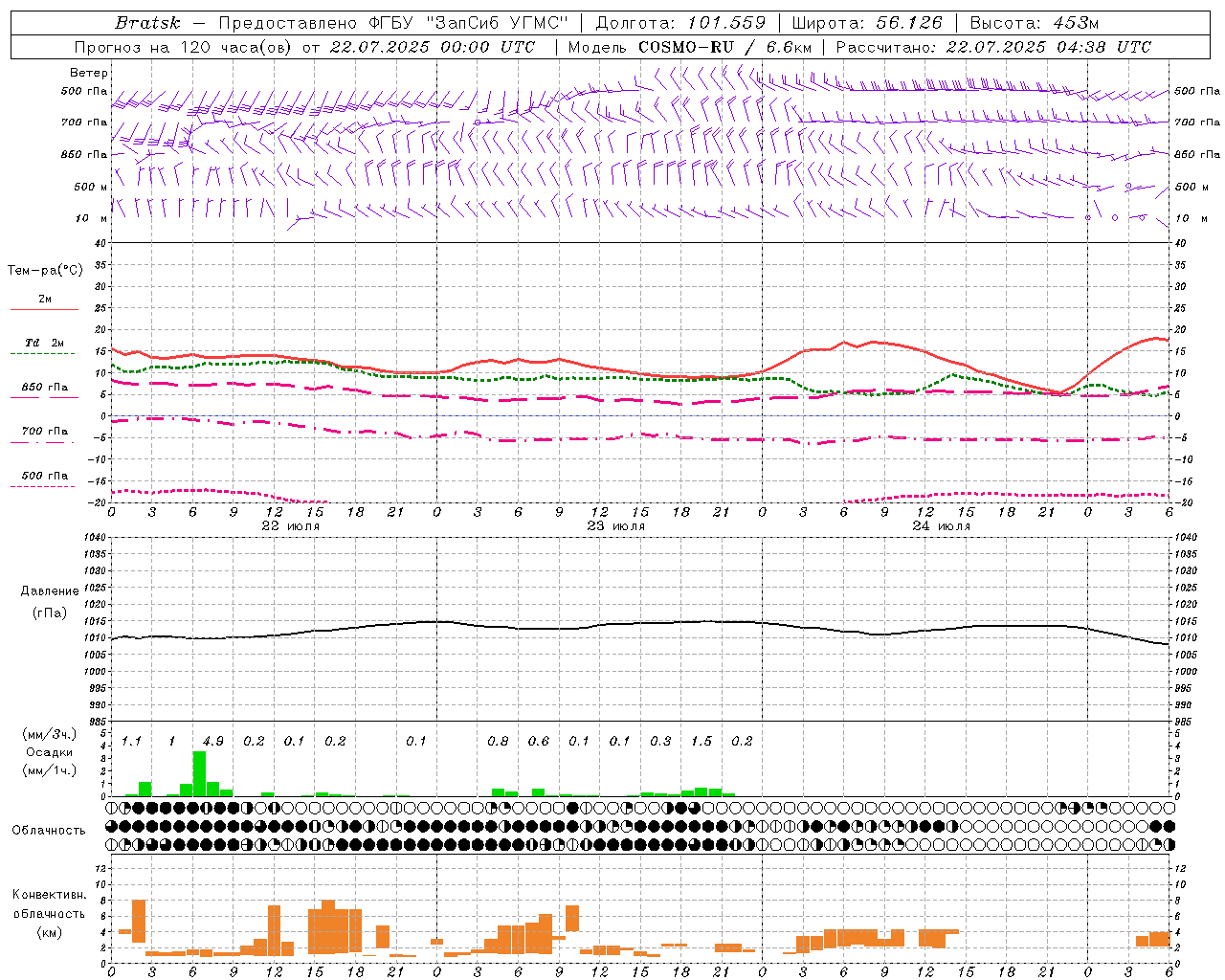Viewport: 1225px width, 980px height.
Task: Click the "Td 2м" dew point legend entry
Action: [44, 343]
